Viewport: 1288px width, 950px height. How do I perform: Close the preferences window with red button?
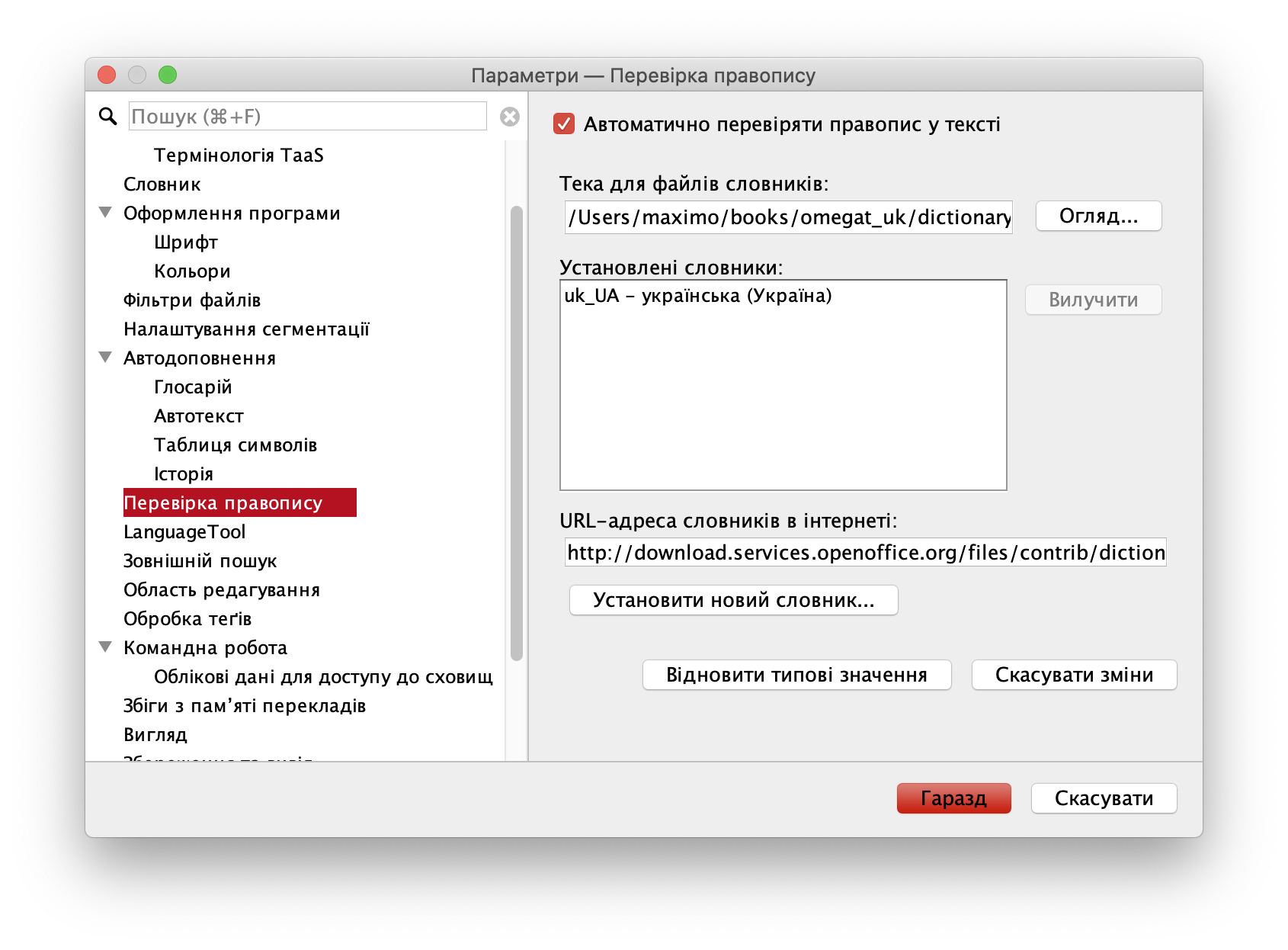(107, 75)
